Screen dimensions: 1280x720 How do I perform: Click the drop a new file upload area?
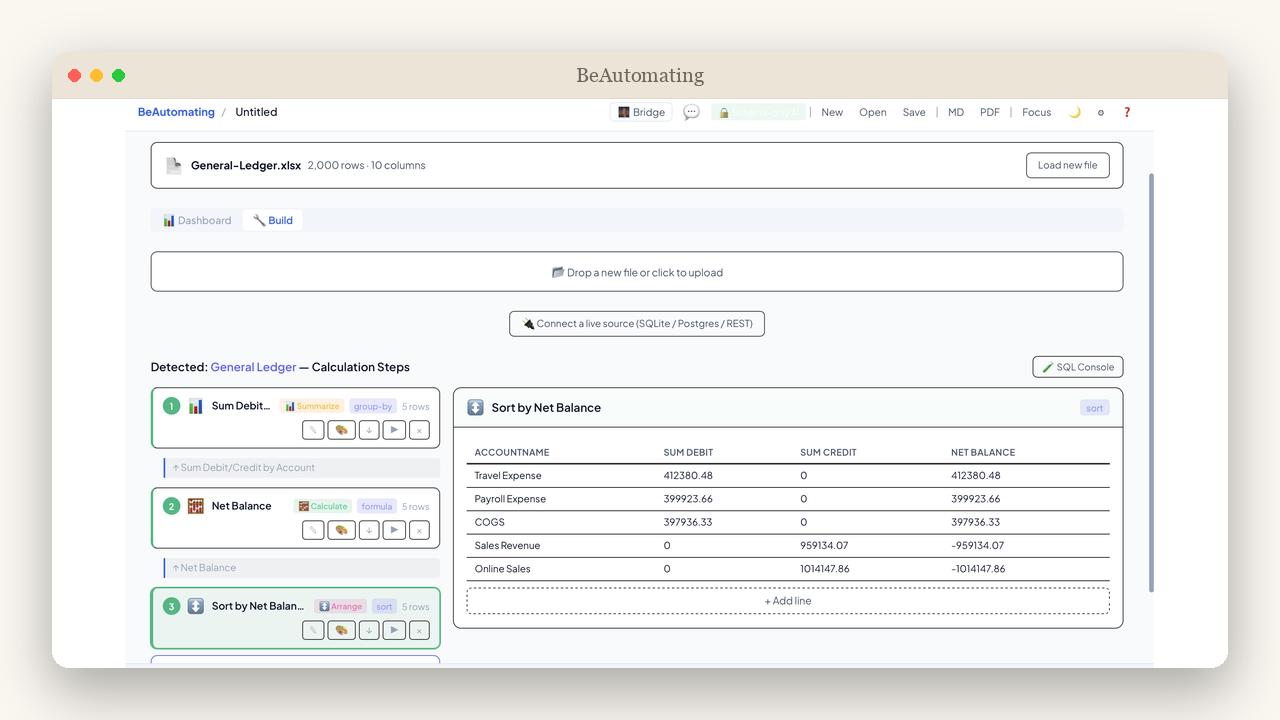[637, 272]
